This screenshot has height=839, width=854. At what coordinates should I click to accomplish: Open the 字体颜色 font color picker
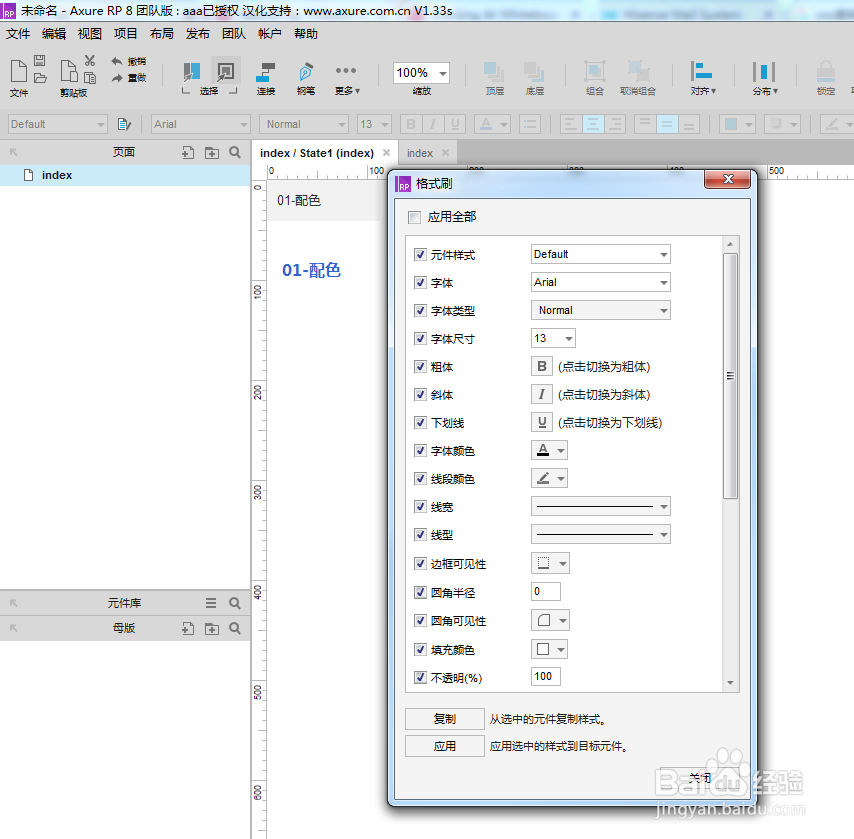pyautogui.click(x=549, y=451)
